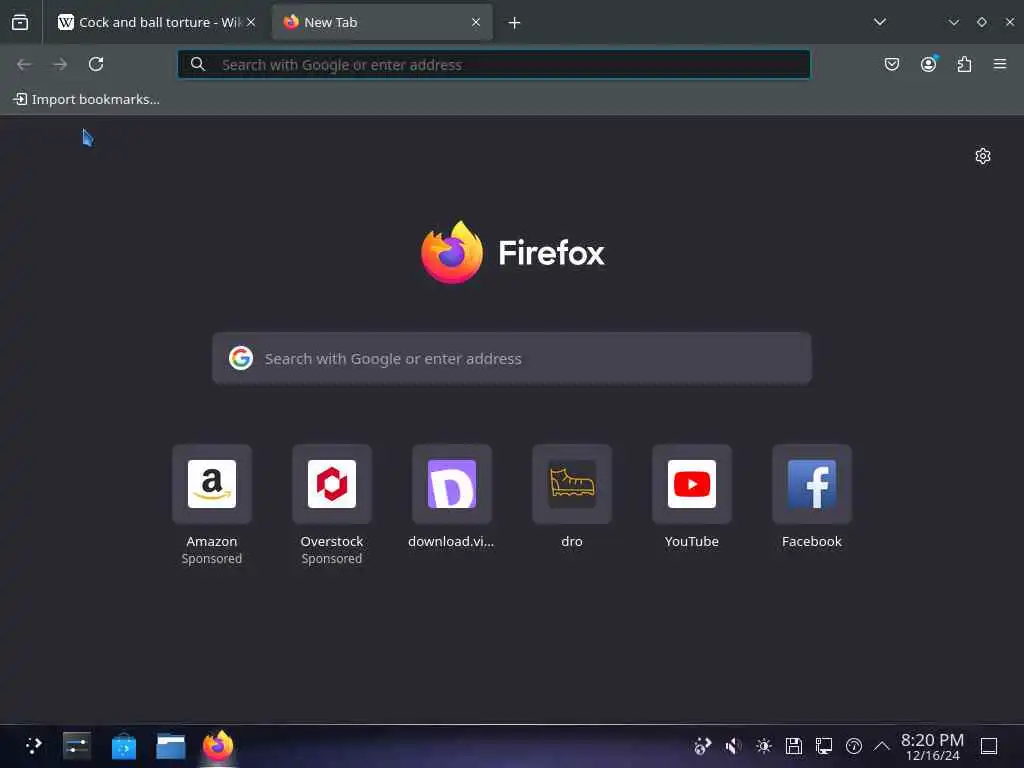1024x768 pixels.
Task: Click the show desktop button
Action: coord(989,746)
